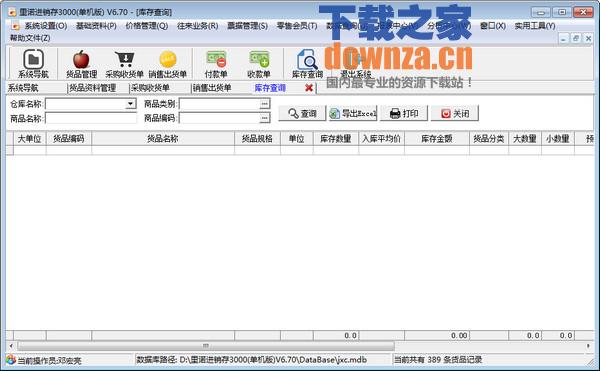Sort by 货品名称 column header
Image resolution: width=600 pixels, height=371 pixels.
(x=163, y=138)
